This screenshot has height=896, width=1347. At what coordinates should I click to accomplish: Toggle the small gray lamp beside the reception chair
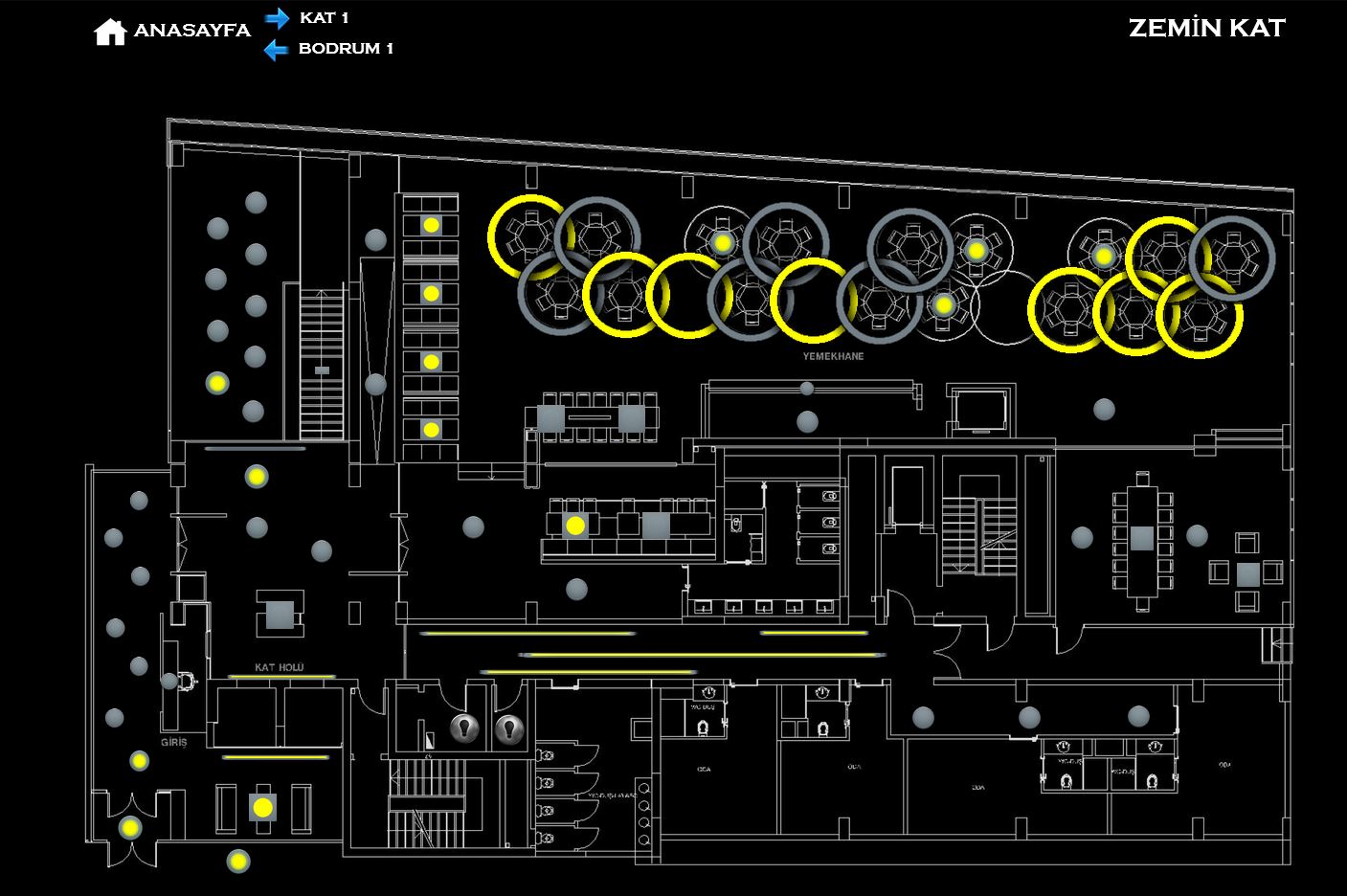pos(169,682)
